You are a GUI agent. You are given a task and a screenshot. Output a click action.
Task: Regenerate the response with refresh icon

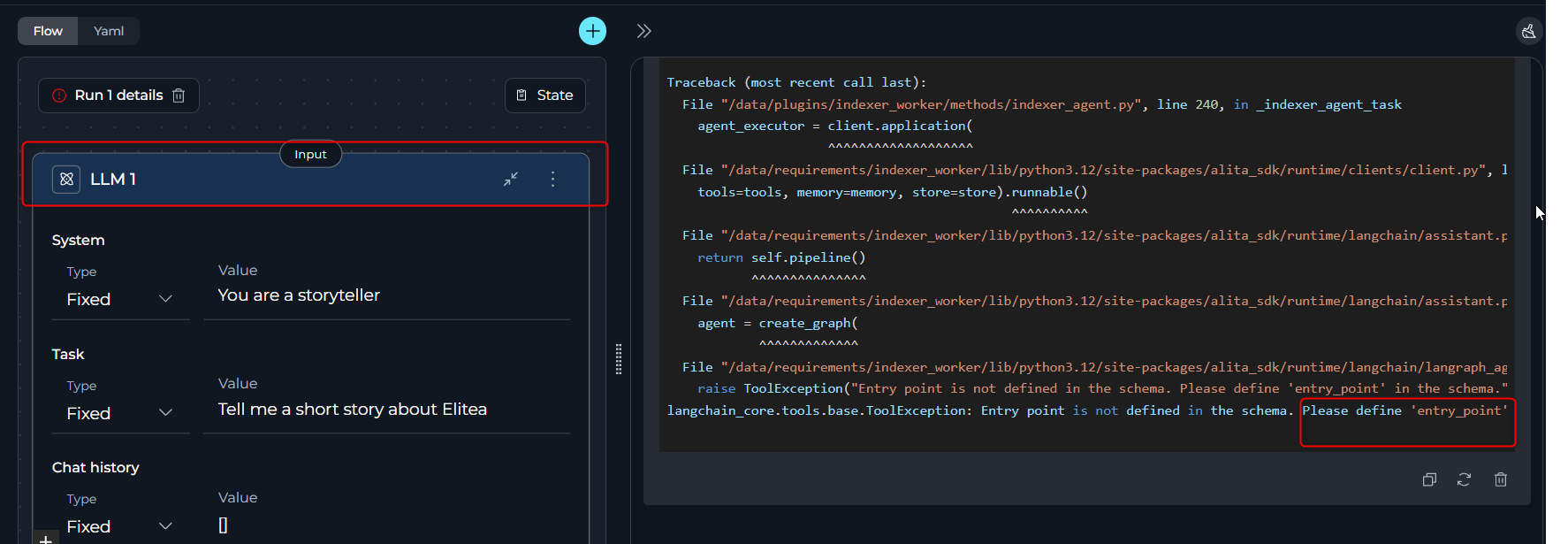point(1464,479)
